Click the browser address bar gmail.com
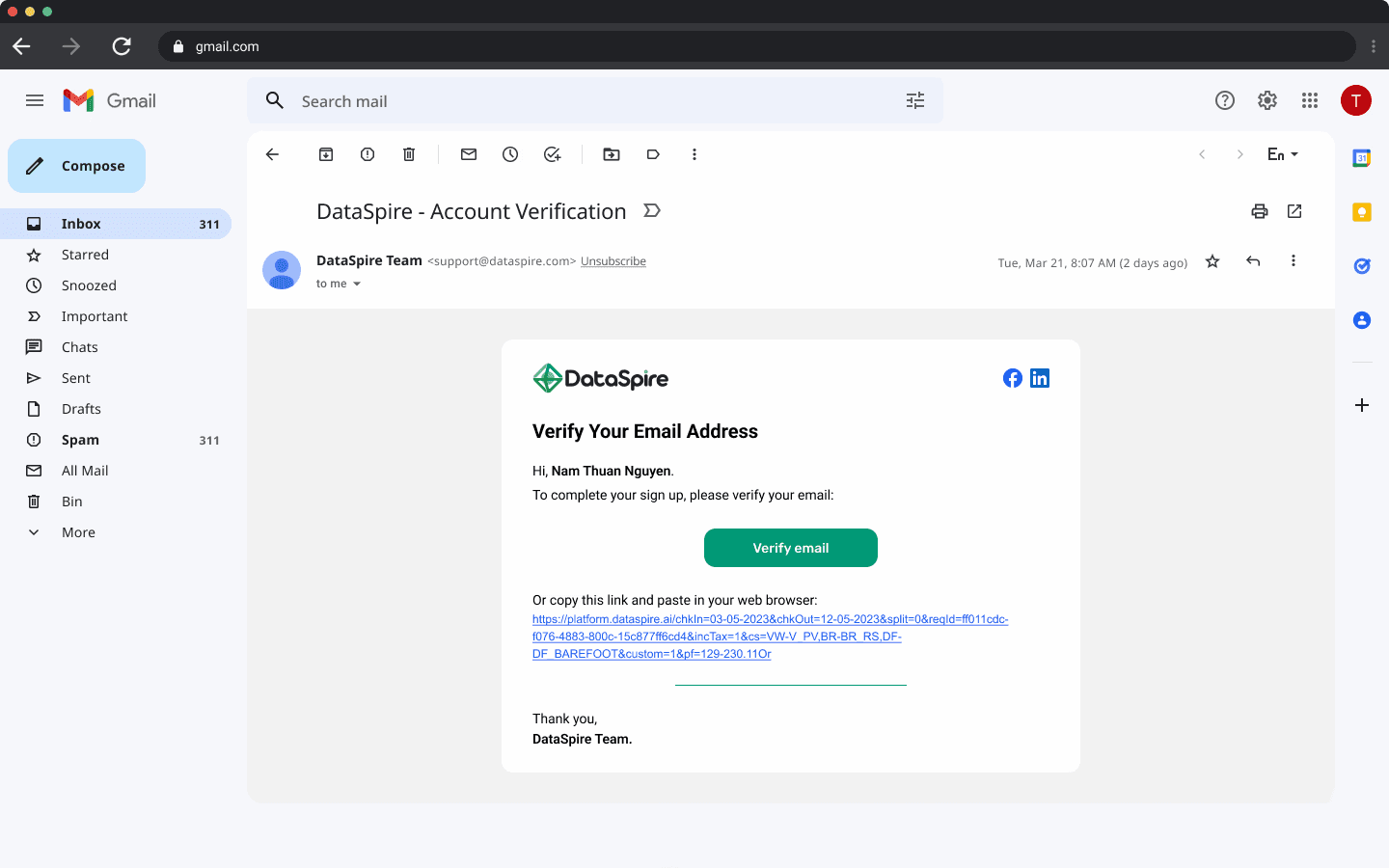The image size is (1389, 868). [x=757, y=46]
